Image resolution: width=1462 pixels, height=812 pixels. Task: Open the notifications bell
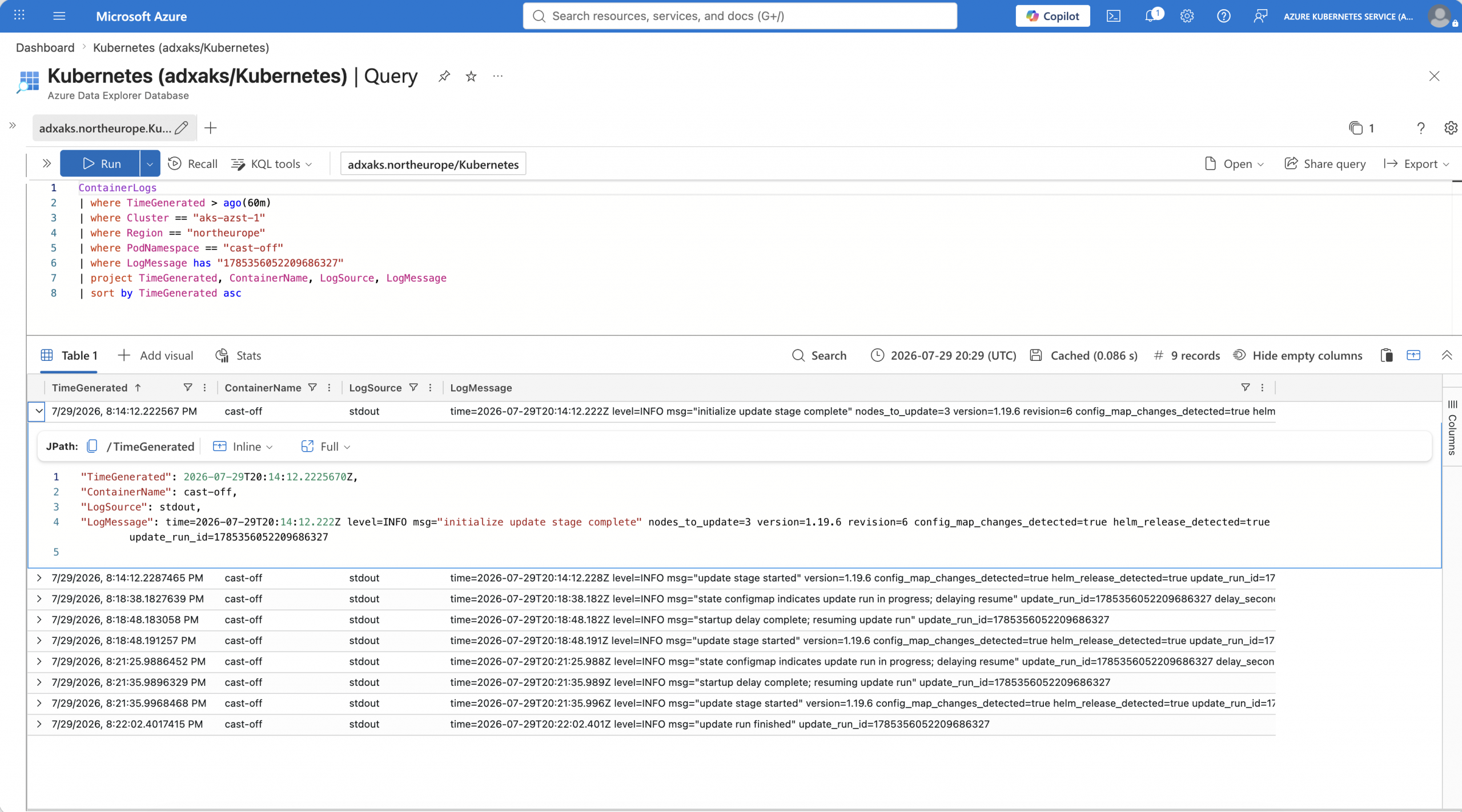(1152, 15)
